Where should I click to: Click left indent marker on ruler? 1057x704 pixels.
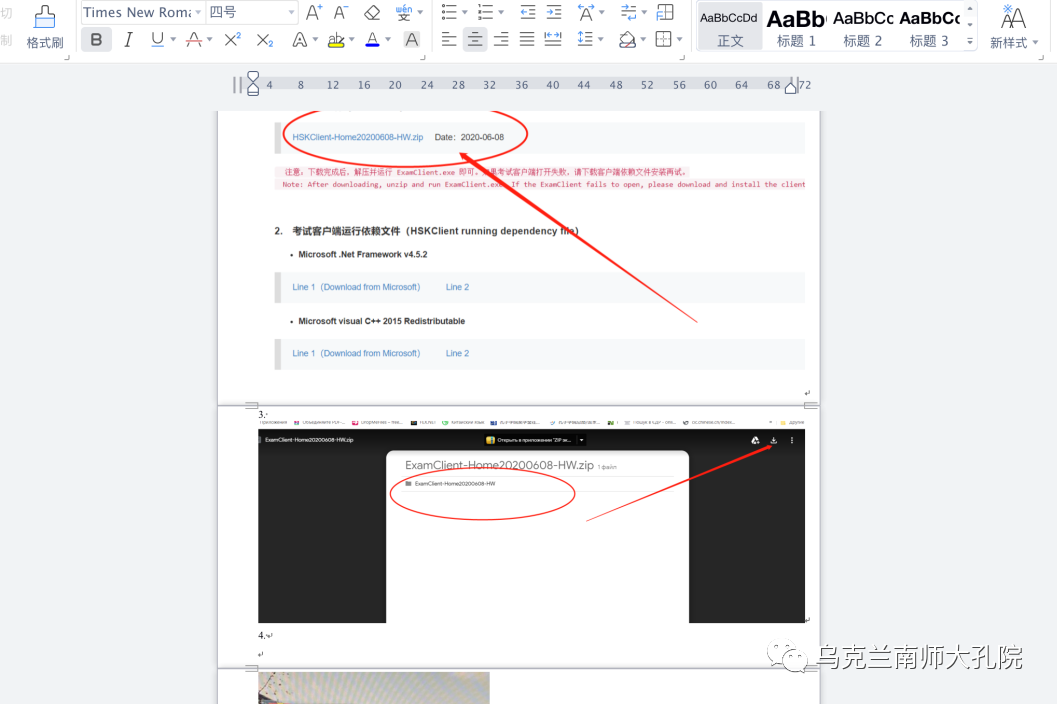pos(253,84)
